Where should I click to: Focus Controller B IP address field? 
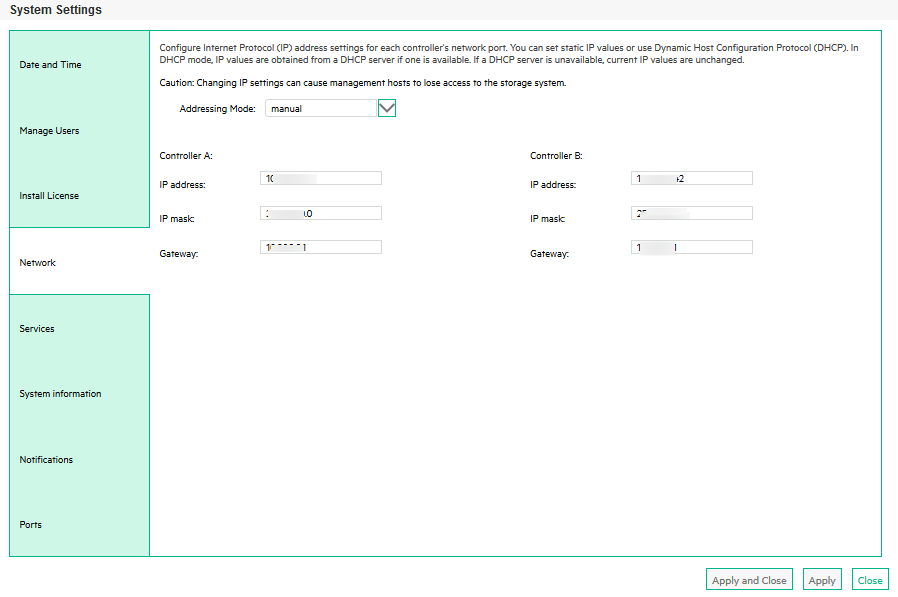(x=692, y=178)
